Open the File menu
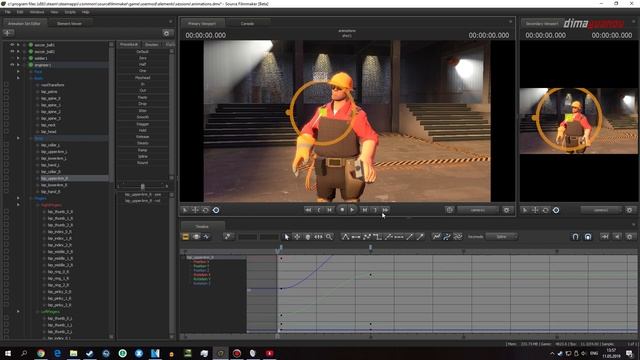The image size is (640, 360). [7, 12]
